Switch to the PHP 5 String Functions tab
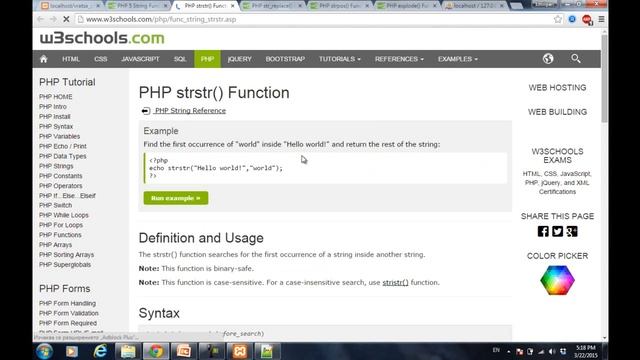This screenshot has width=640, height=360. click(138, 6)
